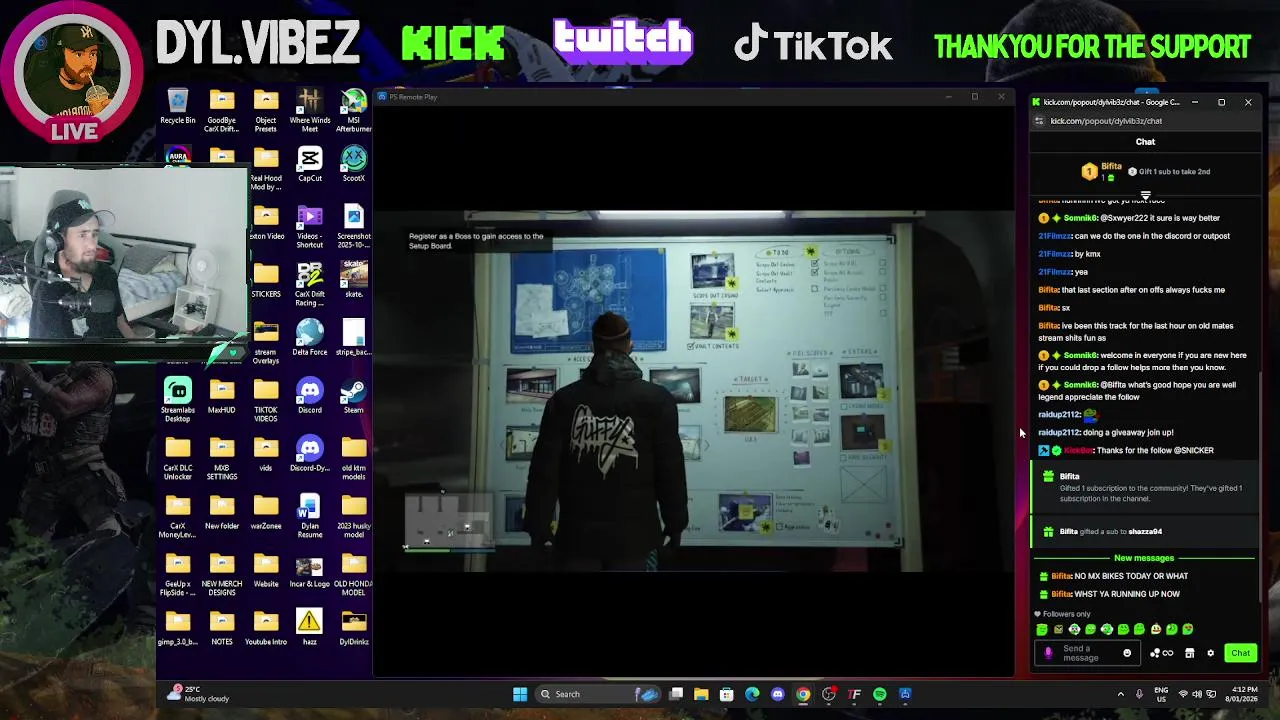Click the kick.com popout chat address bar
This screenshot has width=1280, height=720.
click(1145, 121)
